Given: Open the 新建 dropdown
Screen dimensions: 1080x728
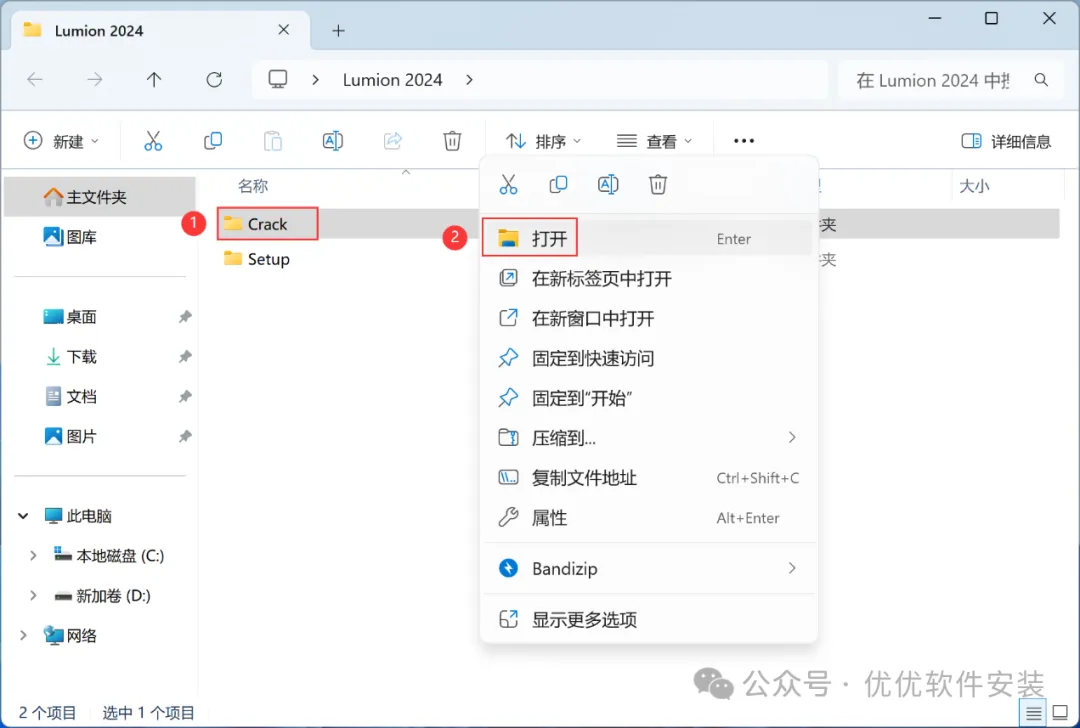Looking at the screenshot, I should click(x=61, y=141).
